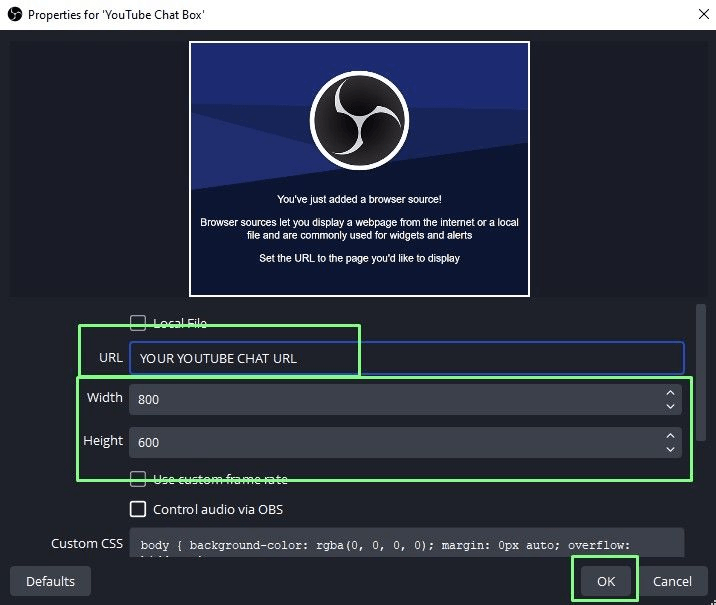This screenshot has width=716, height=605.
Task: Click the URL input field
Action: click(x=407, y=358)
